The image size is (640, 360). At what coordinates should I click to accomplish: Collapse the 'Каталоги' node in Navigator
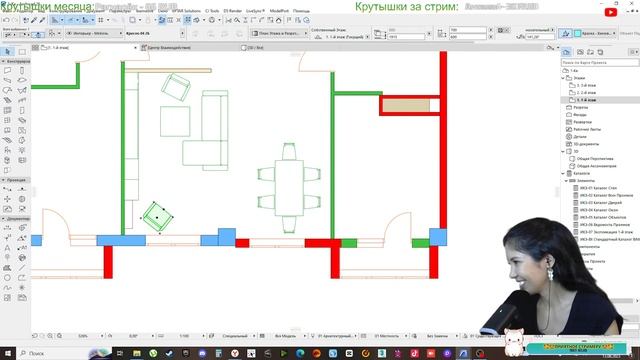point(563,173)
